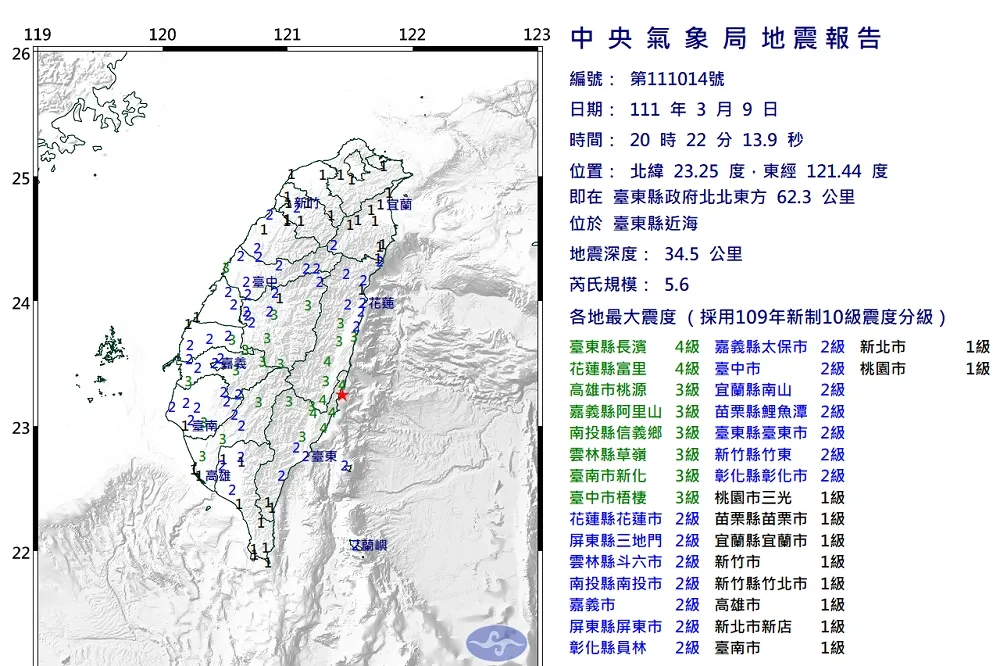Click the 宜蘭縣南山 2級 entry

780,390
